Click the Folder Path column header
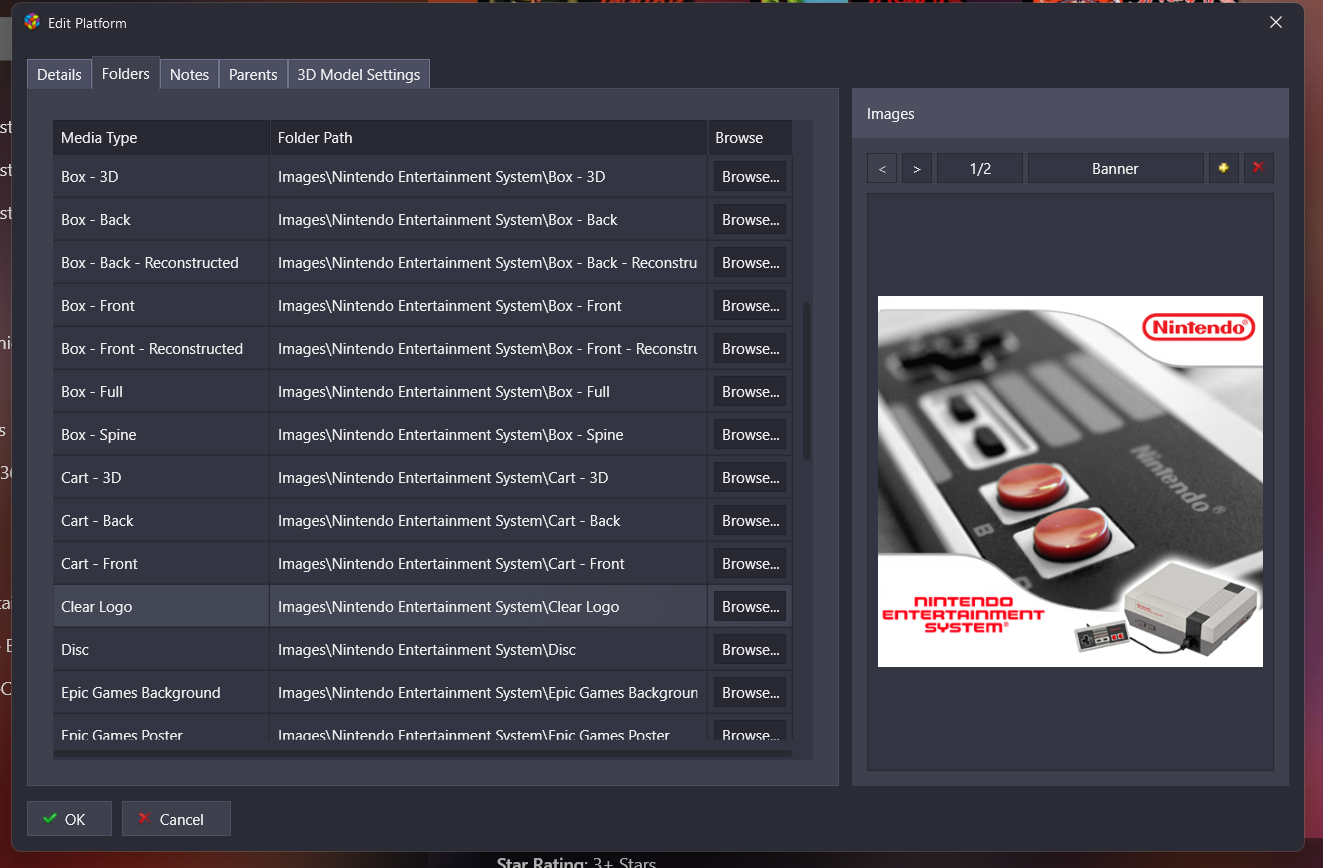This screenshot has height=868, width=1323. click(x=488, y=138)
